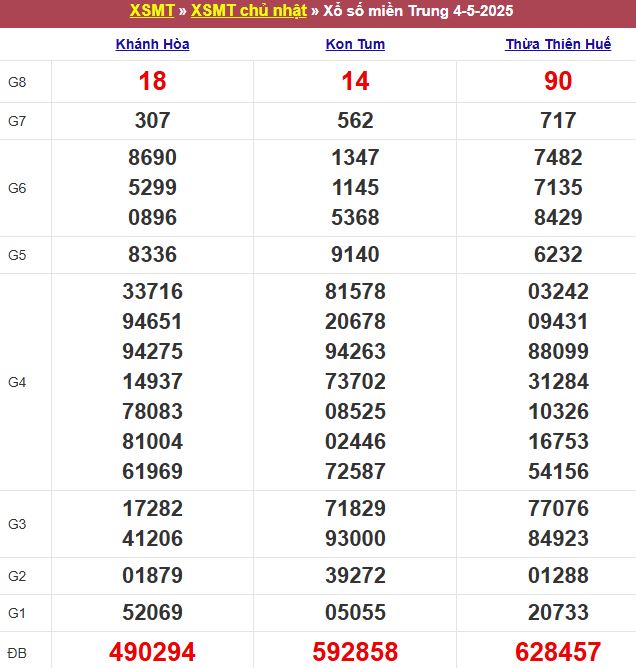Select the G8 row label

click(x=17, y=82)
